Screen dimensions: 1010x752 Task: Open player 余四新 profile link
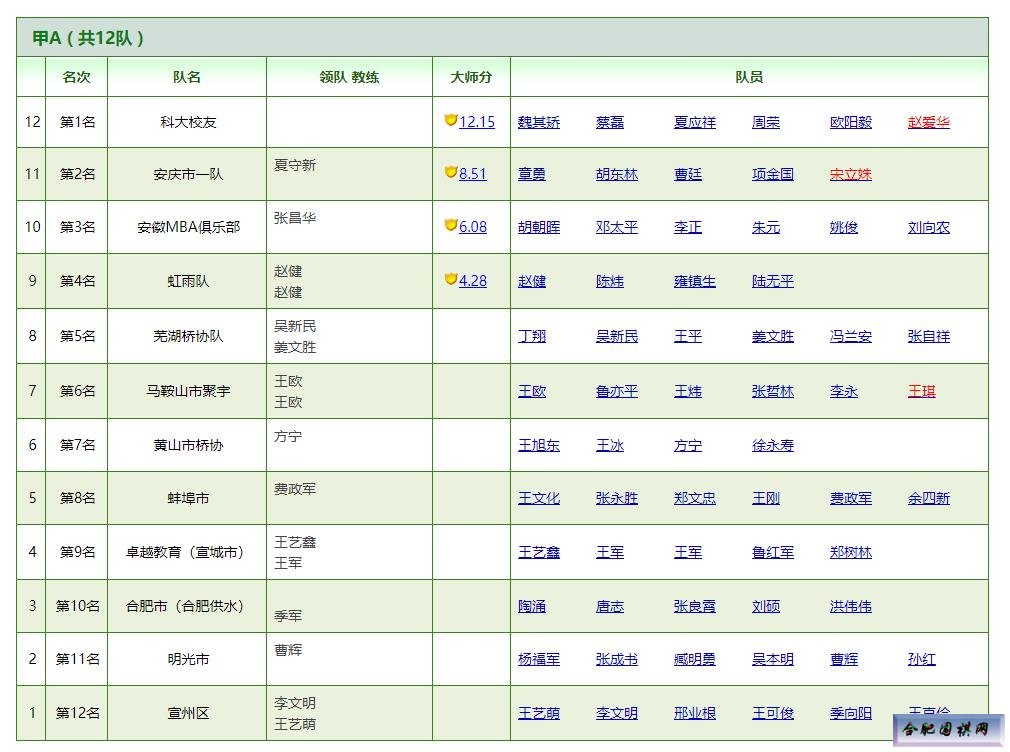928,498
